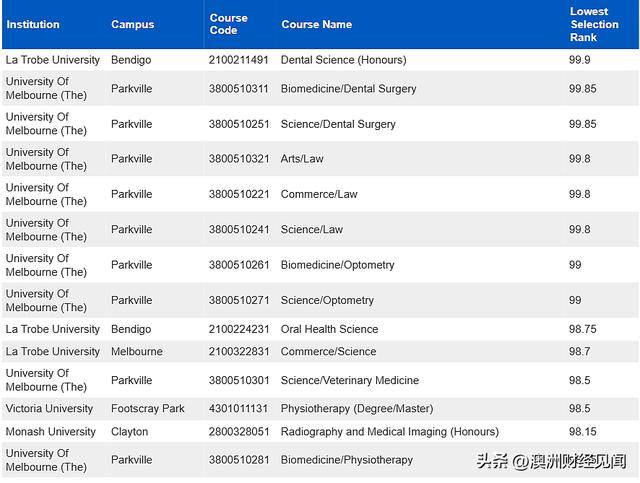
Task: Click the Course Code column header
Action: pyautogui.click(x=229, y=24)
